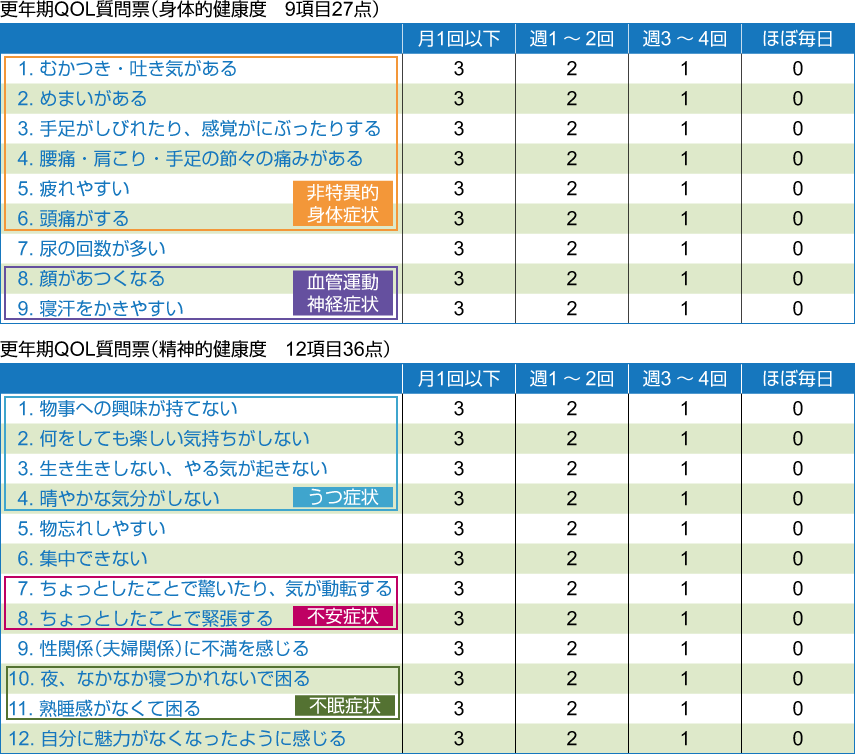855x754 pixels.
Task: Click the blue うつ症状 tag
Action: (x=343, y=498)
